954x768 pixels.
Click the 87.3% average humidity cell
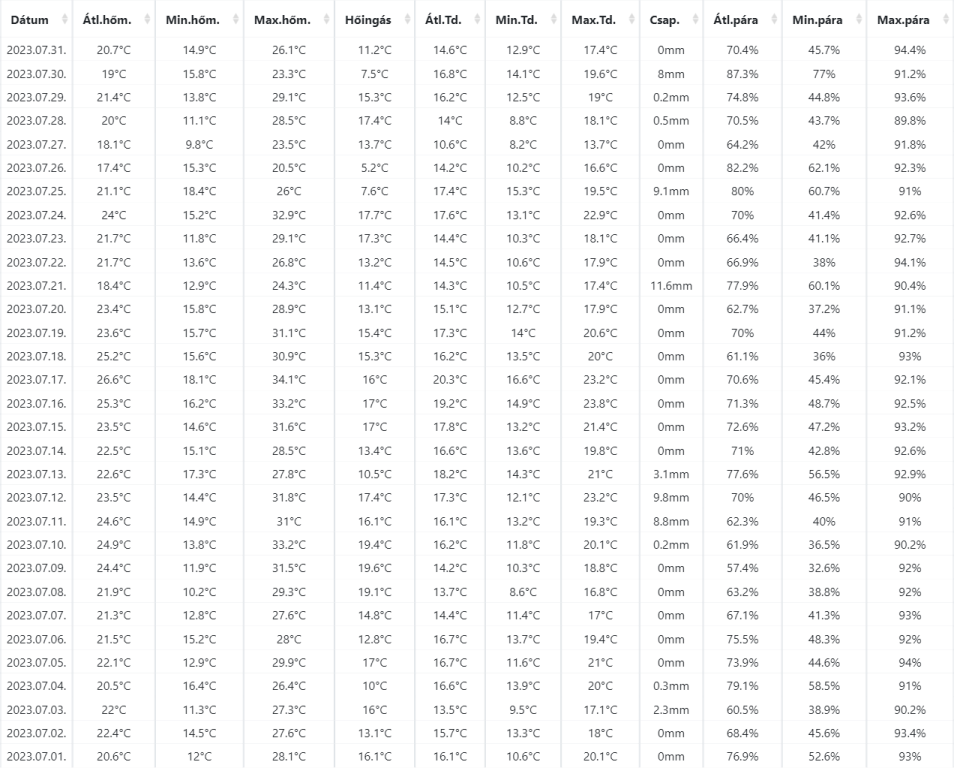click(742, 74)
